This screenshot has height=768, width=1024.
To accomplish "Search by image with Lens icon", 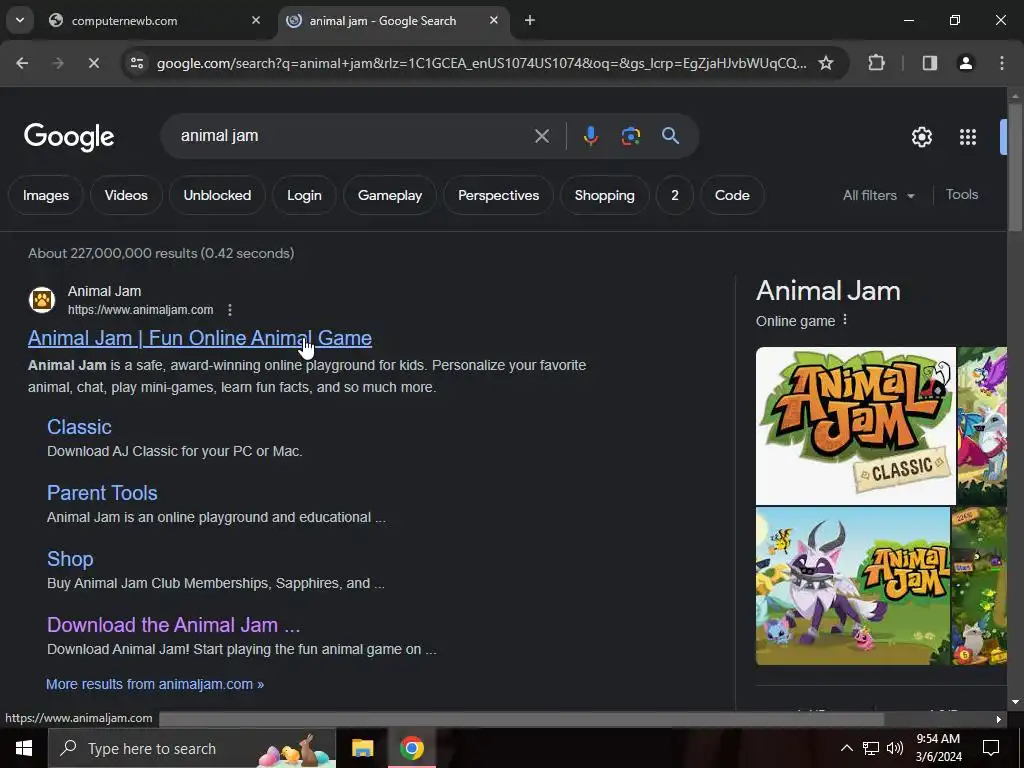I will click(x=630, y=136).
